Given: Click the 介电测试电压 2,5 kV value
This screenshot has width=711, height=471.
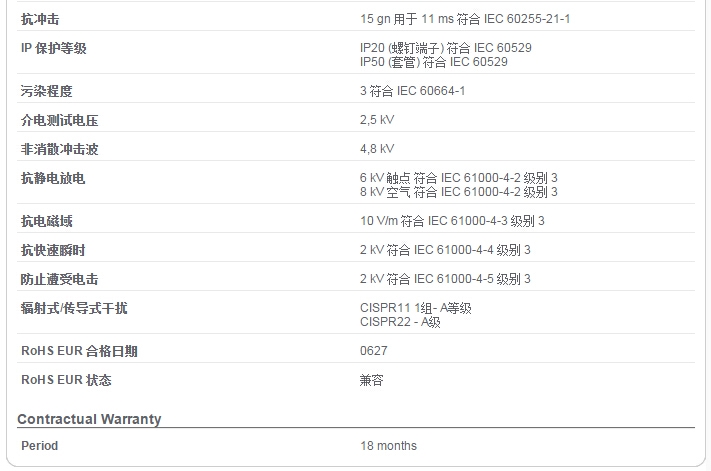Looking at the screenshot, I should (377, 120).
